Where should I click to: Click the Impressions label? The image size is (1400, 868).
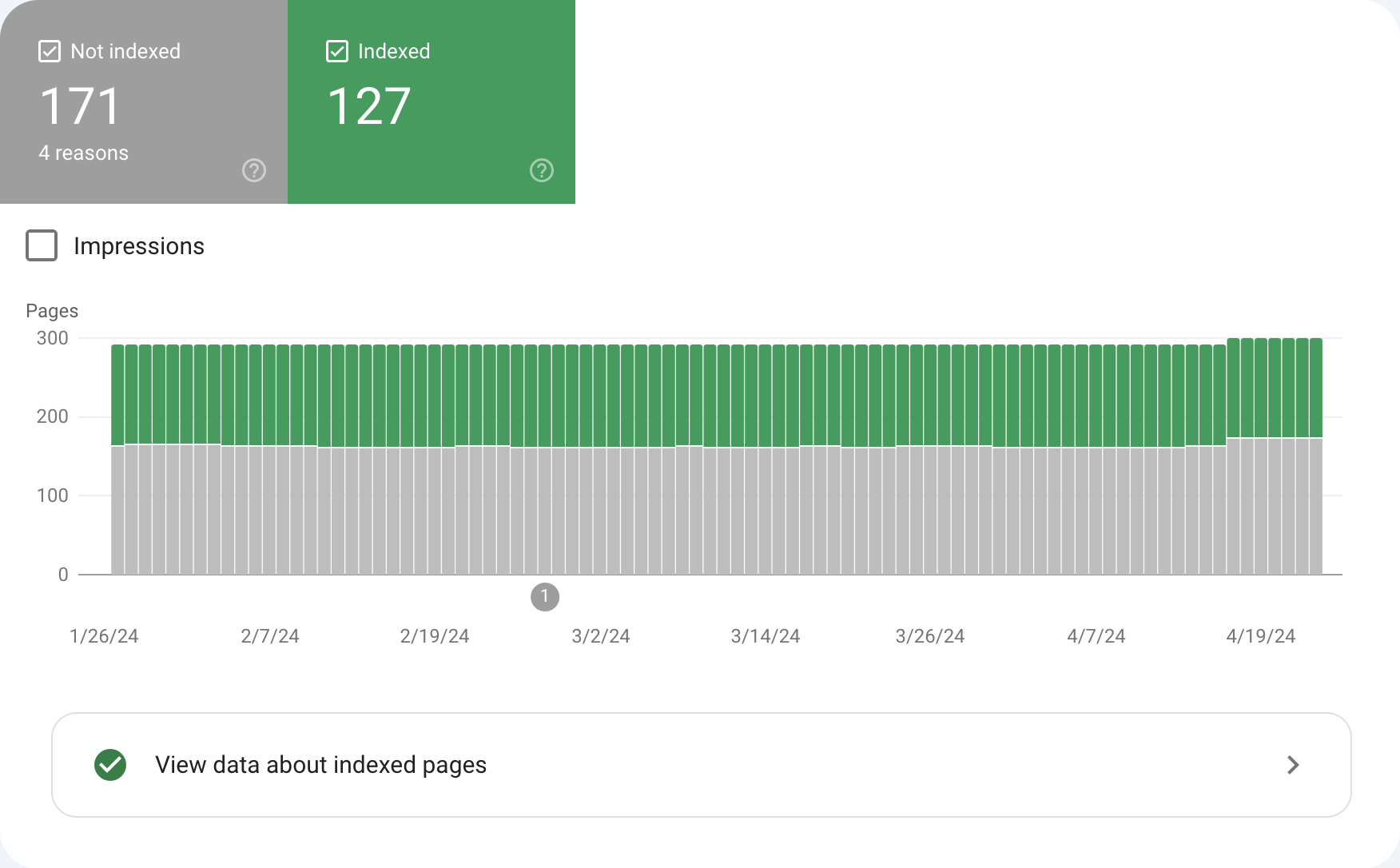pyautogui.click(x=139, y=246)
